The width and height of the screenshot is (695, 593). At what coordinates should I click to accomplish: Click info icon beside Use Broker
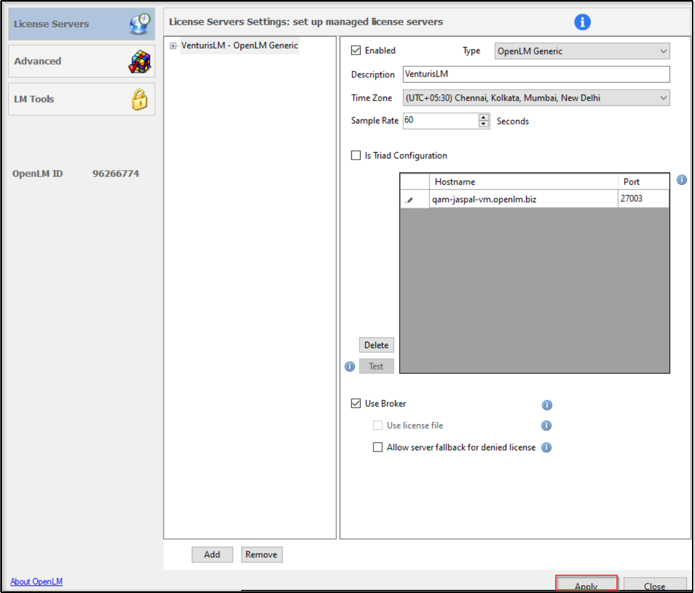coord(547,405)
